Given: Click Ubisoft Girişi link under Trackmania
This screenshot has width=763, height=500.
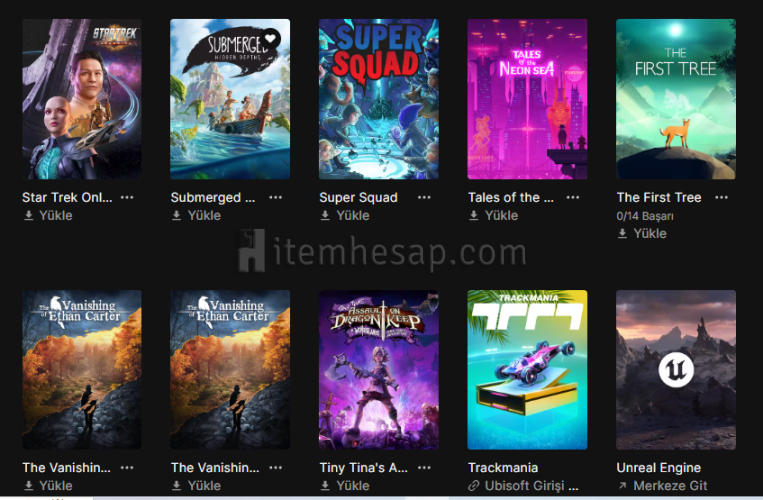Looking at the screenshot, I should 531,486.
